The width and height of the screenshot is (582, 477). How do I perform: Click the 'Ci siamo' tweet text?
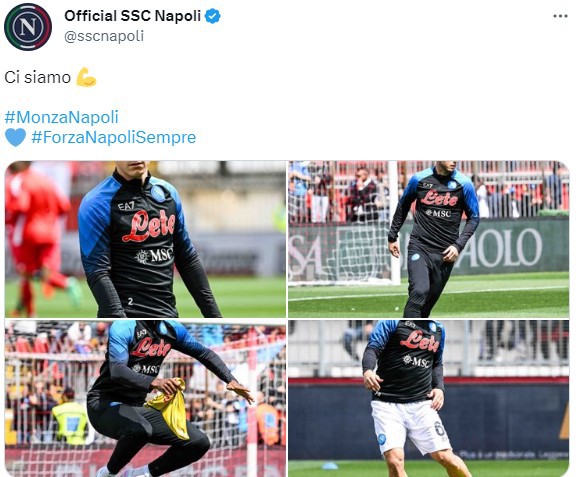click(x=37, y=78)
